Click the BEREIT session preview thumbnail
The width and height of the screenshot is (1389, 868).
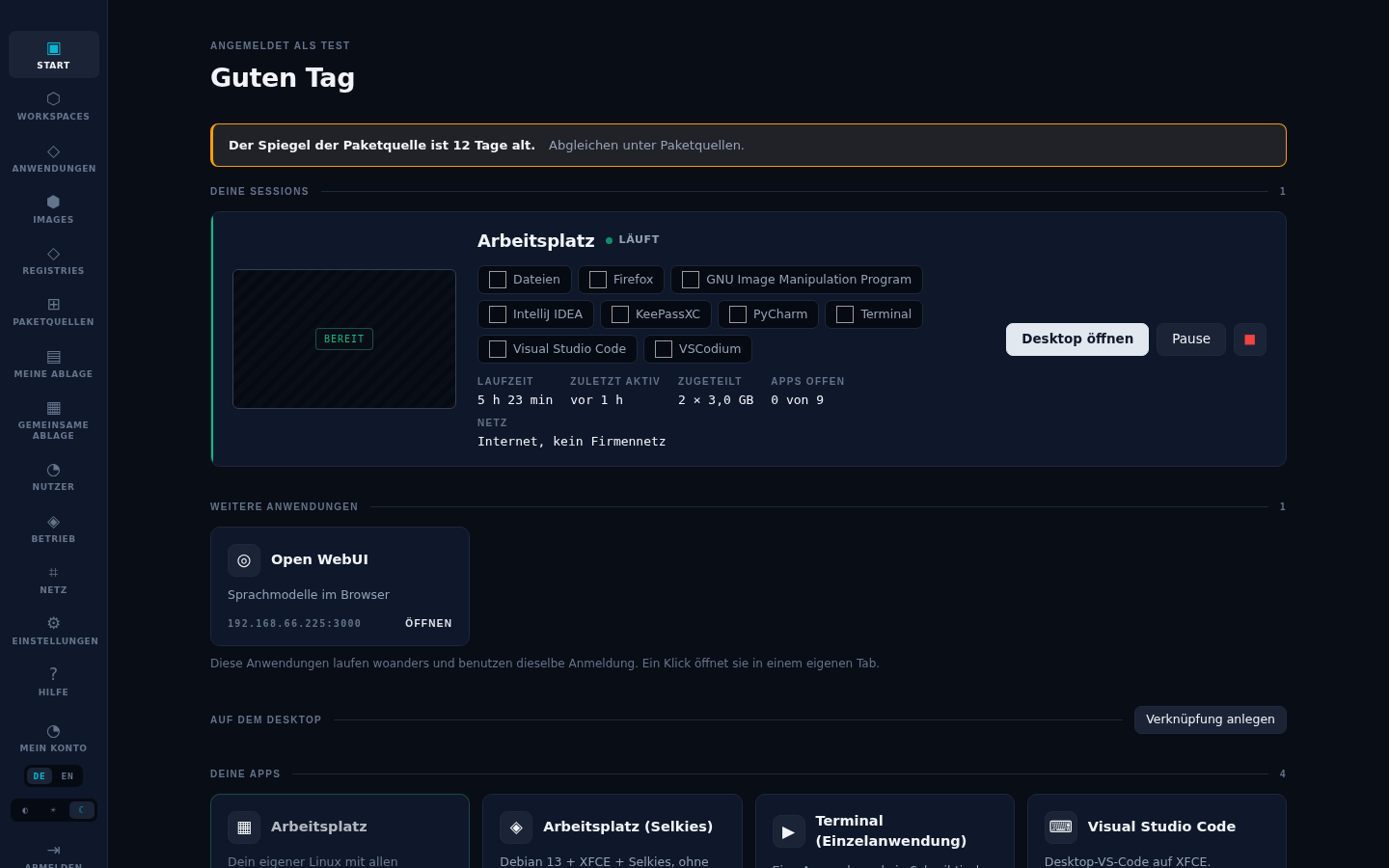(x=344, y=339)
